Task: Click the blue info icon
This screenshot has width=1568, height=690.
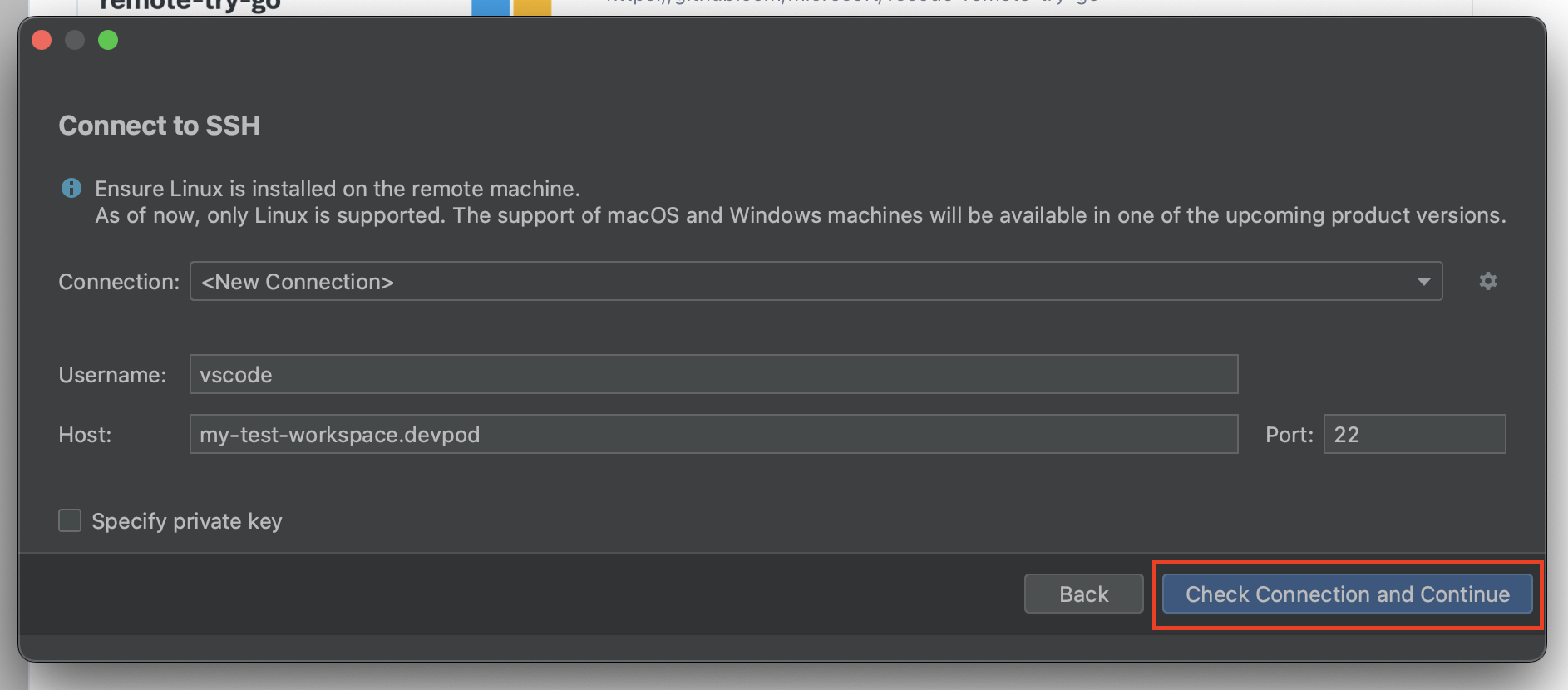Action: point(71,189)
